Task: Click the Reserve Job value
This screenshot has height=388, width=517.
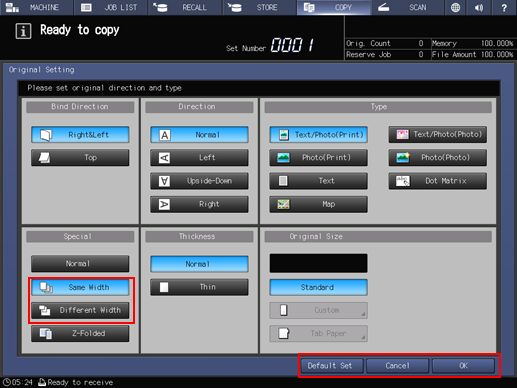Action: pos(421,54)
